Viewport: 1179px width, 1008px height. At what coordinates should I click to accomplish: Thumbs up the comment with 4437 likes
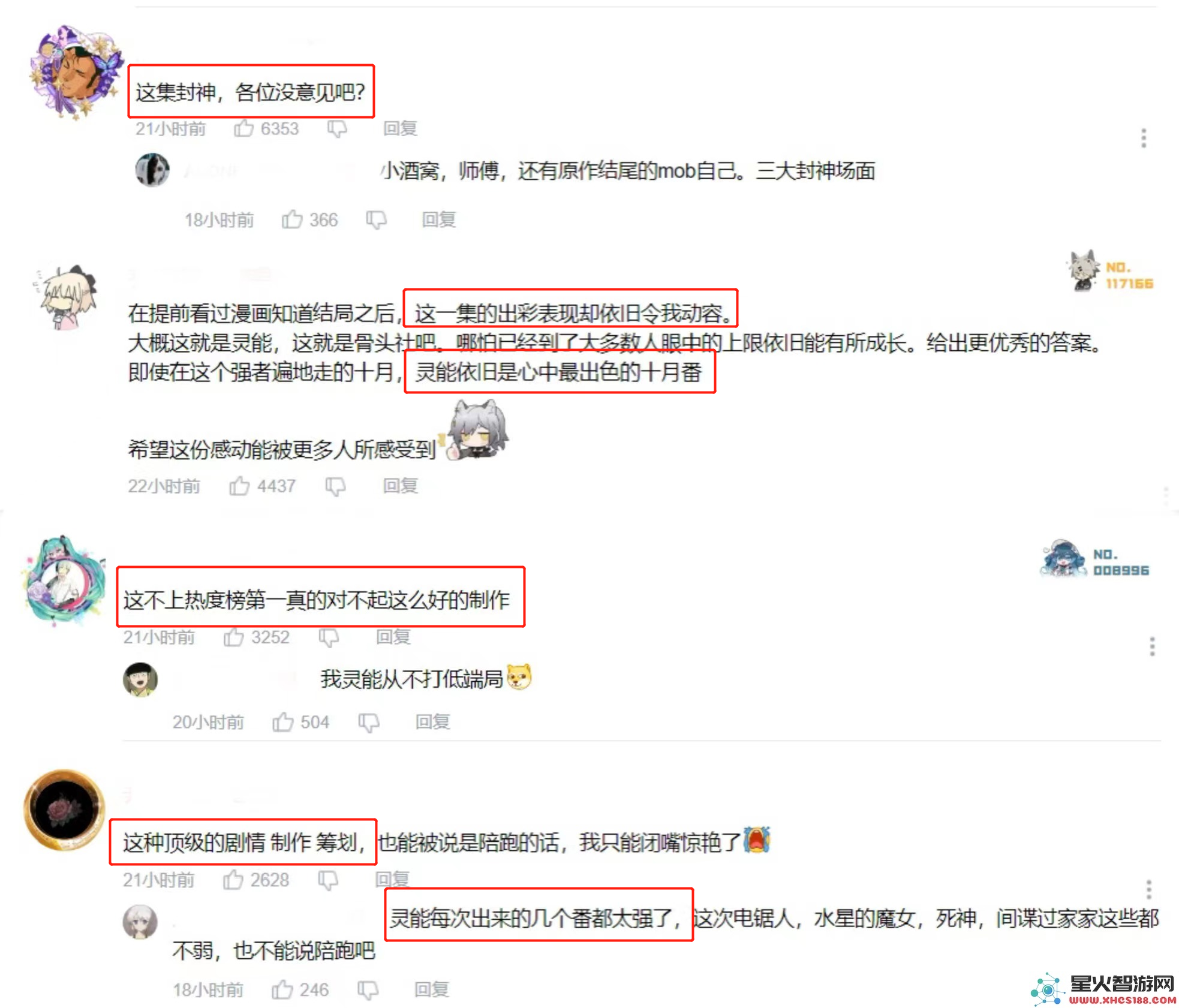(x=239, y=486)
